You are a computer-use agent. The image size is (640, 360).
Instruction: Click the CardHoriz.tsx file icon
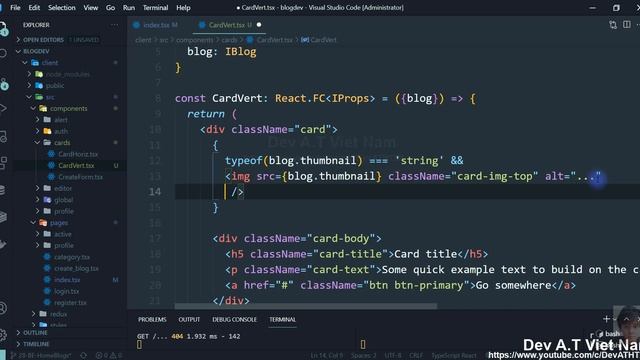tap(51, 154)
